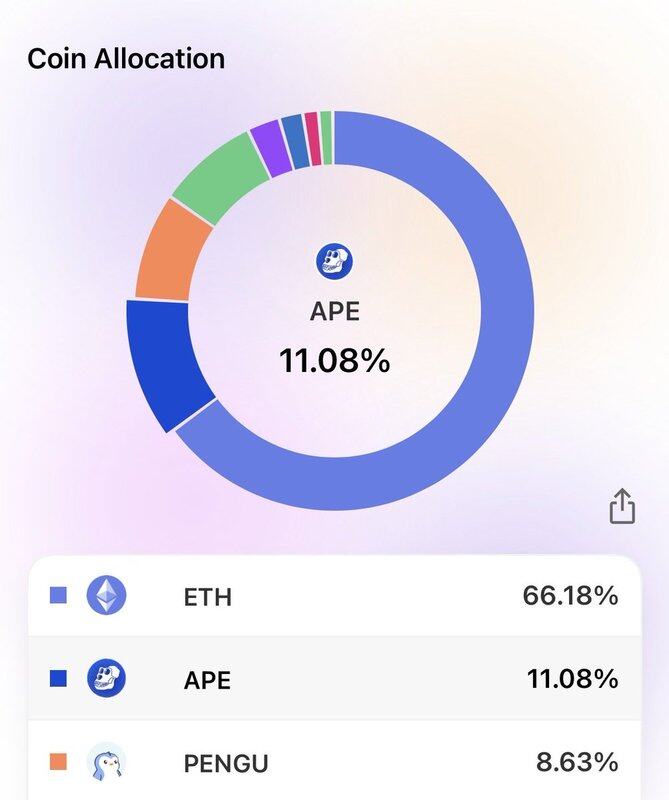This screenshot has height=800, width=669.
Task: Click the PENGU penguin icon in the list
Action: [x=105, y=763]
